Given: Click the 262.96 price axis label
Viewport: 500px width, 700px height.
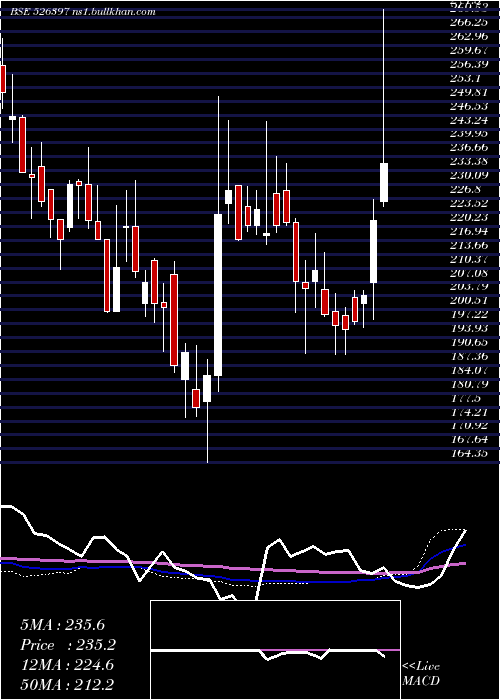Looking at the screenshot, I should pos(468,36).
